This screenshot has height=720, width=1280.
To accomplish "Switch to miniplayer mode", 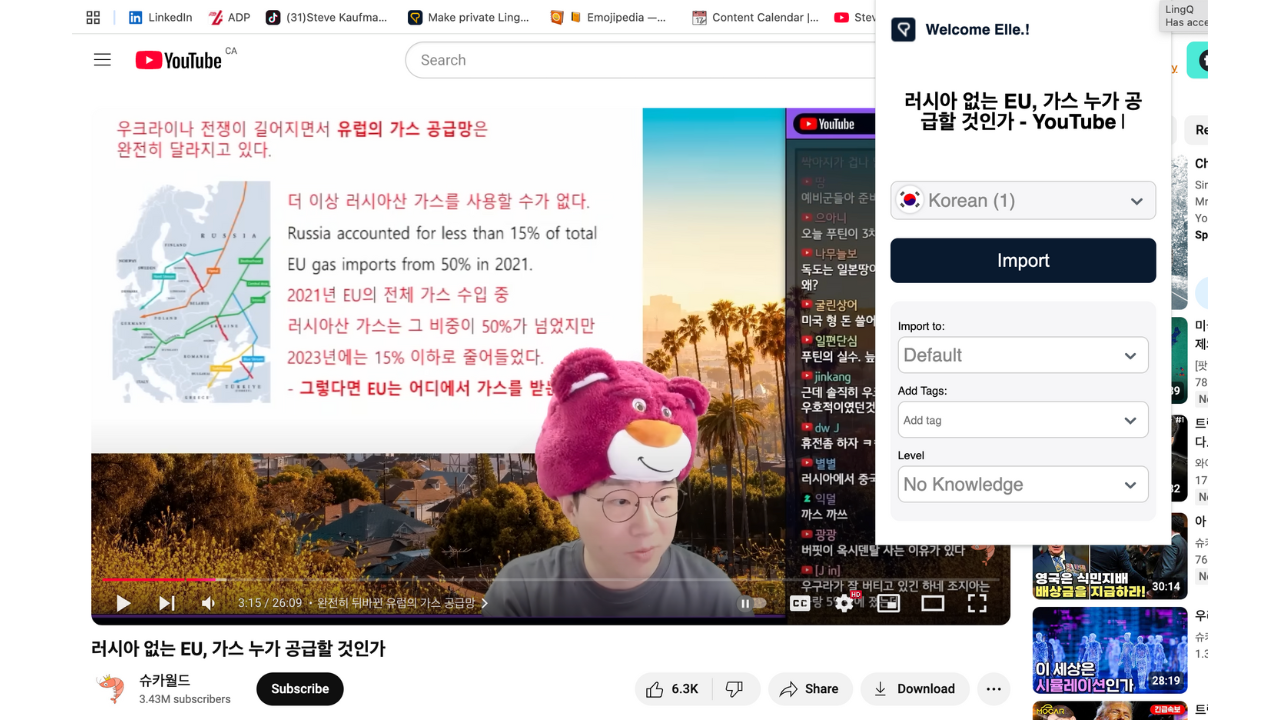I will coord(889,603).
